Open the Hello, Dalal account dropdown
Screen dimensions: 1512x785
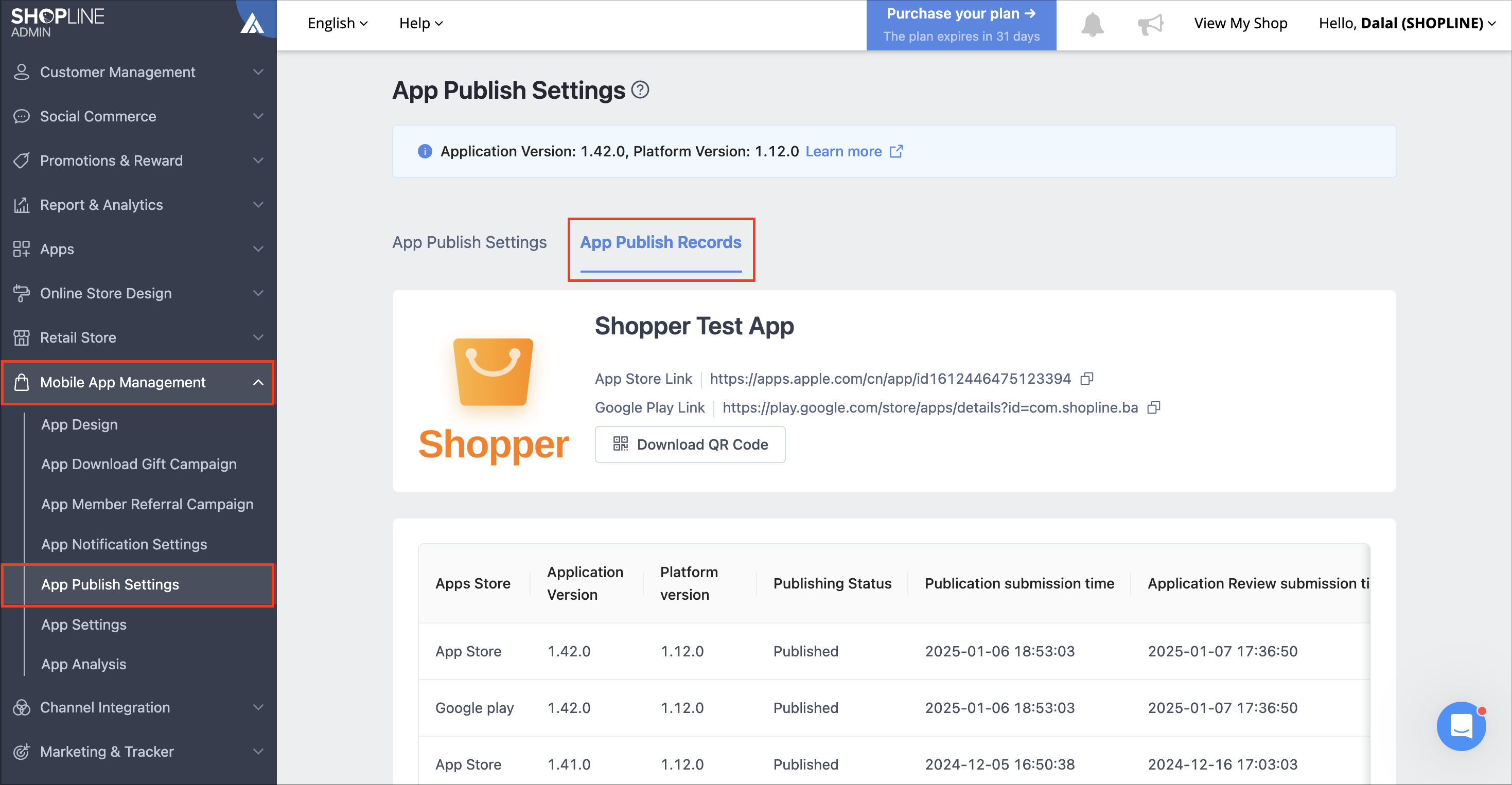(x=1407, y=24)
